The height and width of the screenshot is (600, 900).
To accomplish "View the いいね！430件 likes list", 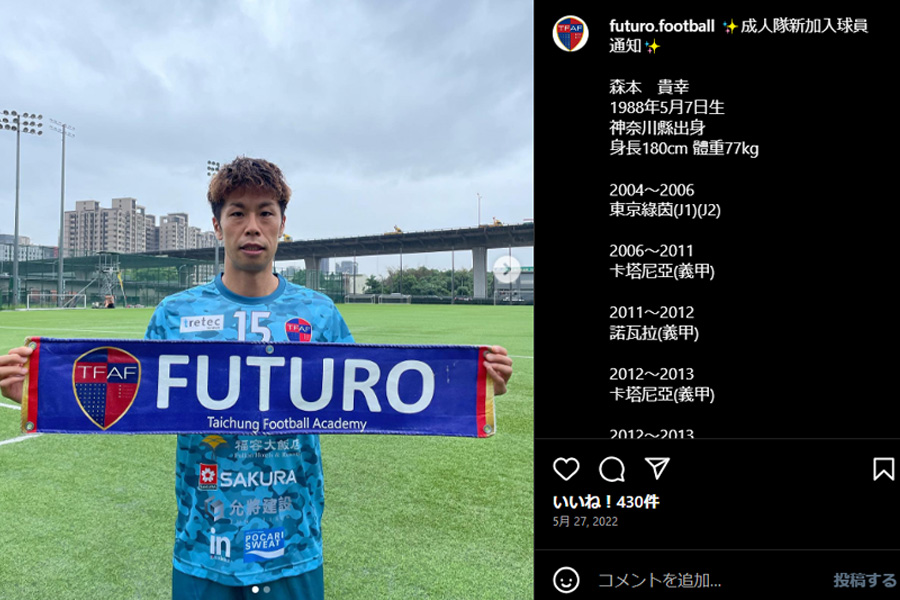I will click(606, 502).
